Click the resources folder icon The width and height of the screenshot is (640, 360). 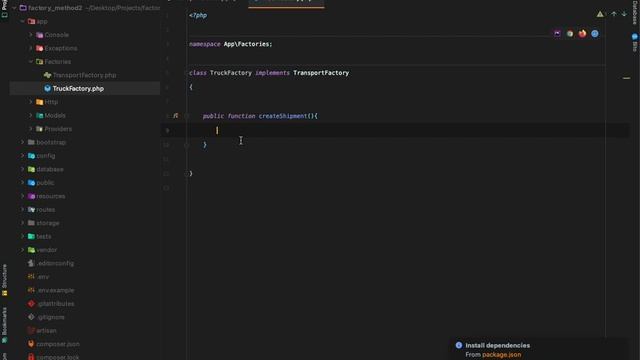pos(31,196)
